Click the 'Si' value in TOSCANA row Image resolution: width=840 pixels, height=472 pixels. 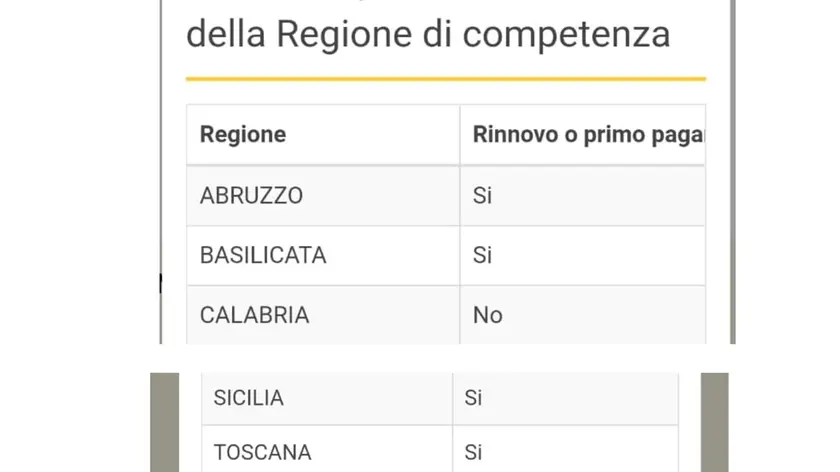[x=473, y=453]
